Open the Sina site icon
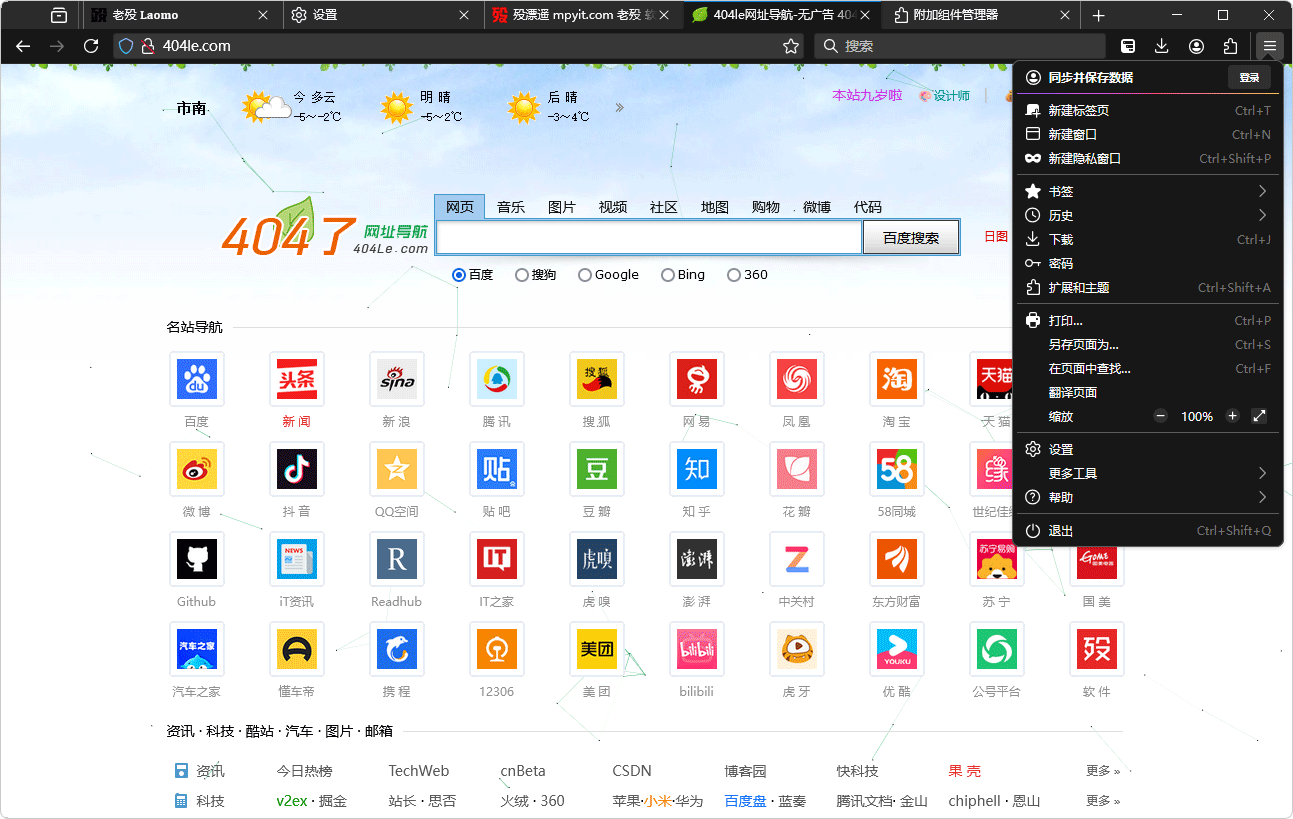 [397, 379]
